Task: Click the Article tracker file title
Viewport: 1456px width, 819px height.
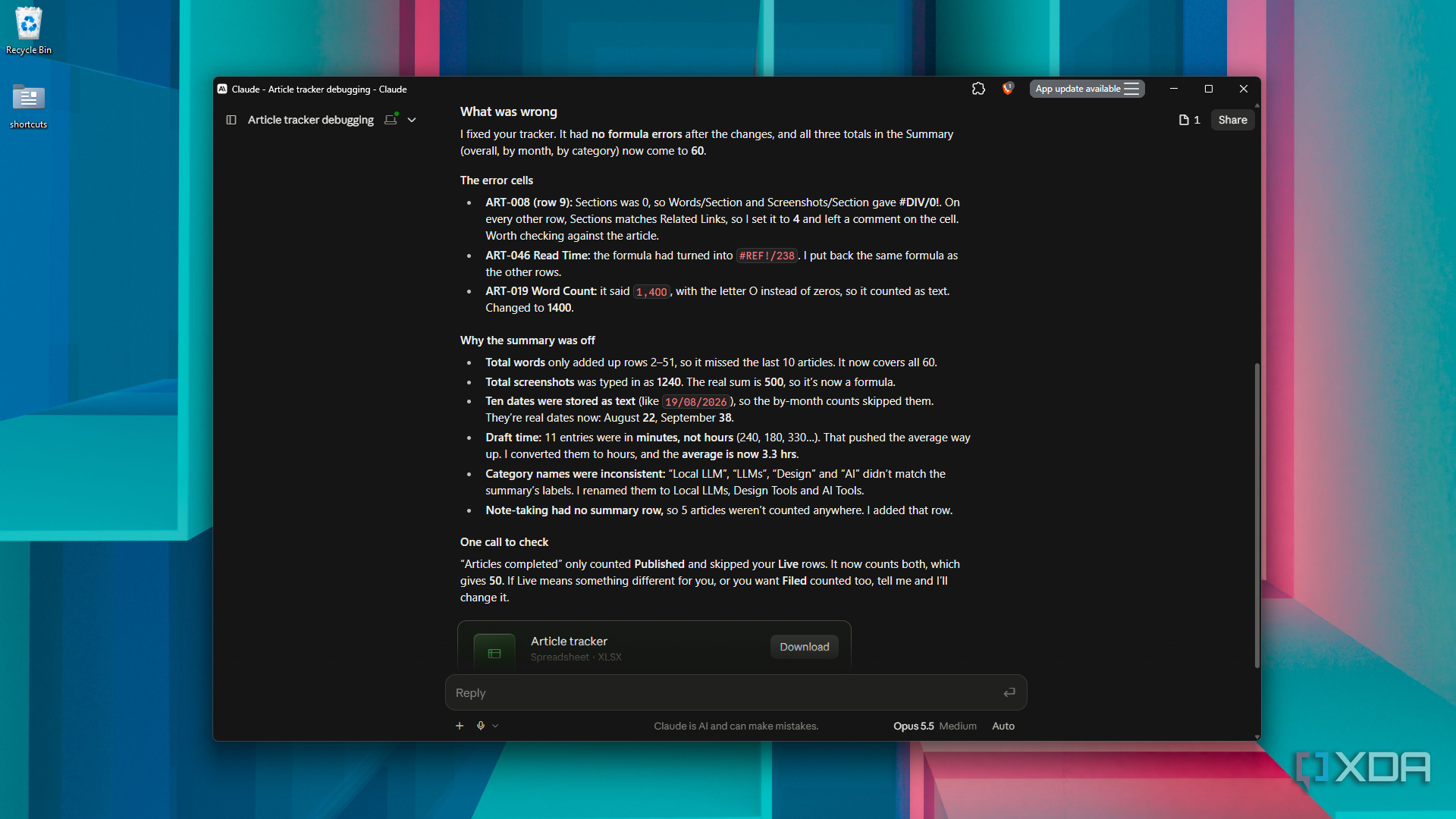Action: (x=569, y=642)
